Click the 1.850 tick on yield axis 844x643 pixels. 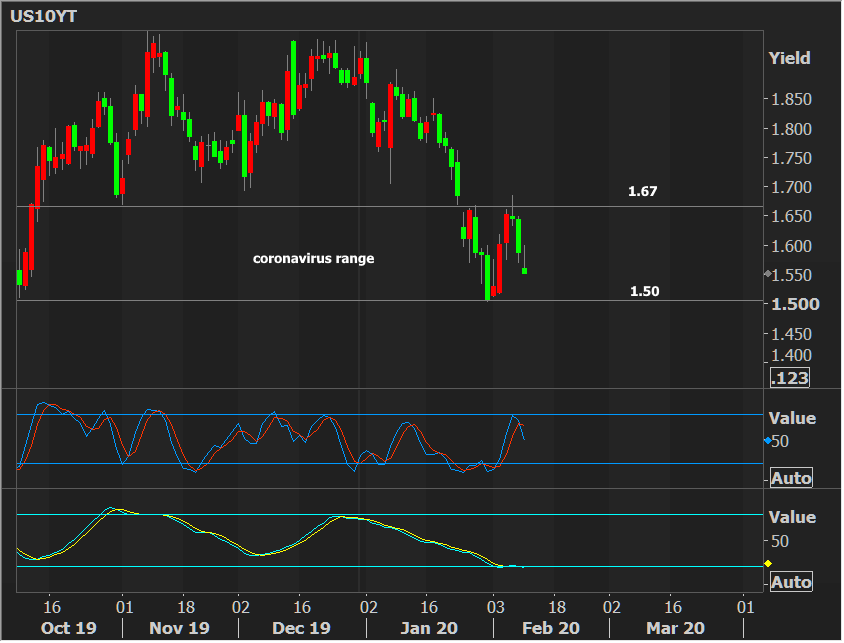click(x=790, y=99)
